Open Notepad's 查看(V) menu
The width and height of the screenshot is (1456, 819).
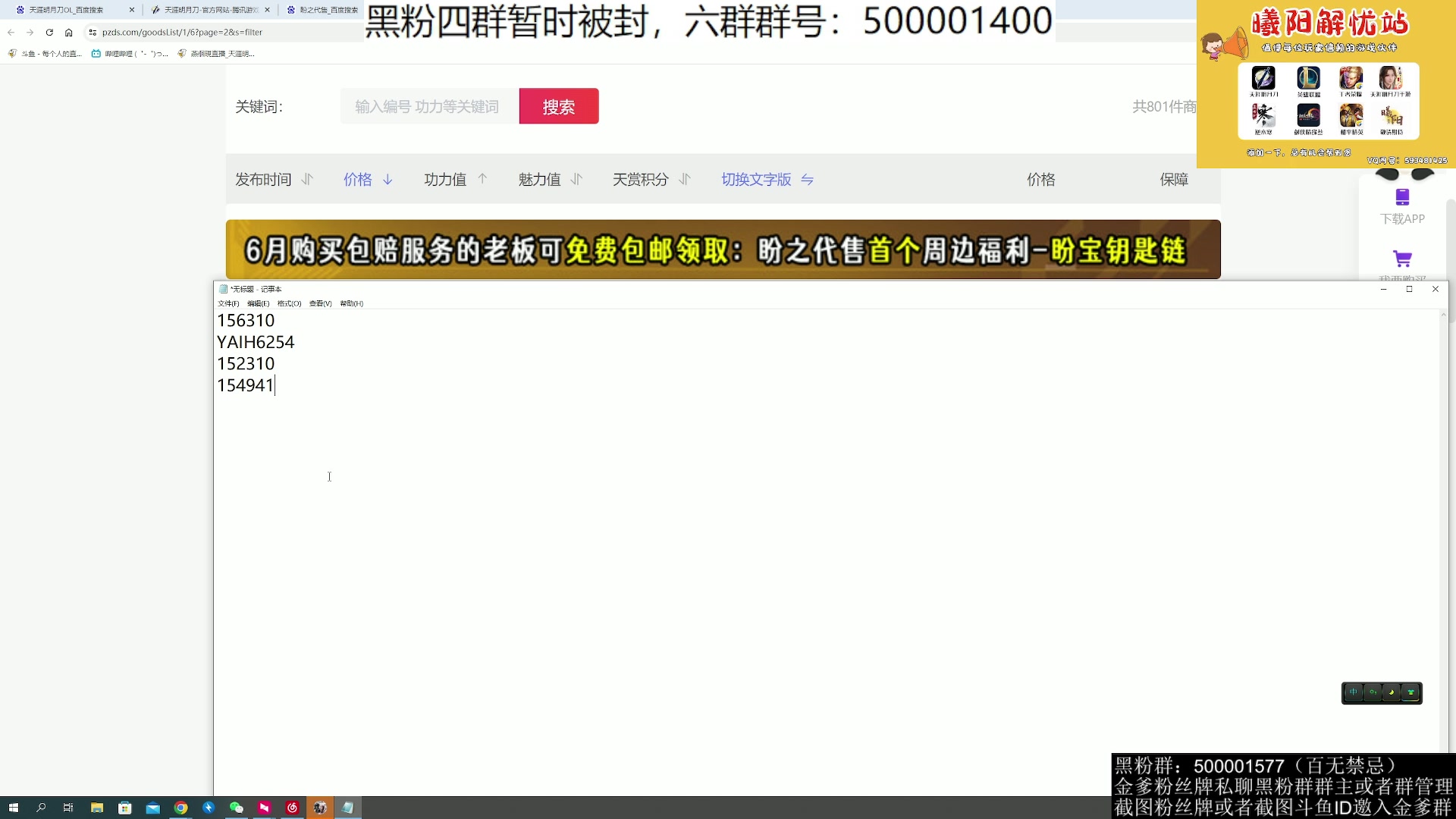(320, 303)
